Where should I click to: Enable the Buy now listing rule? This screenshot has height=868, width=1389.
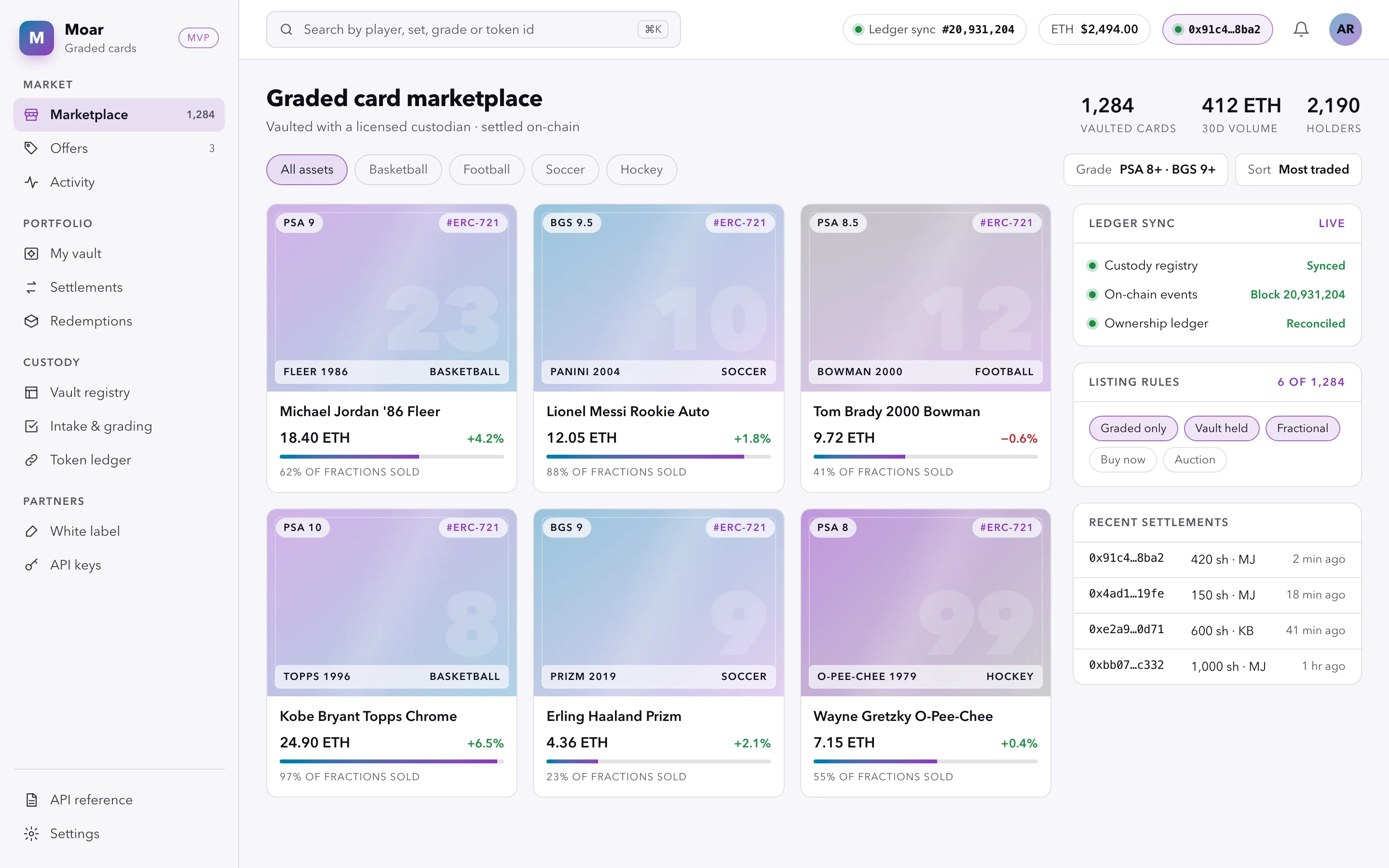tap(1123, 460)
